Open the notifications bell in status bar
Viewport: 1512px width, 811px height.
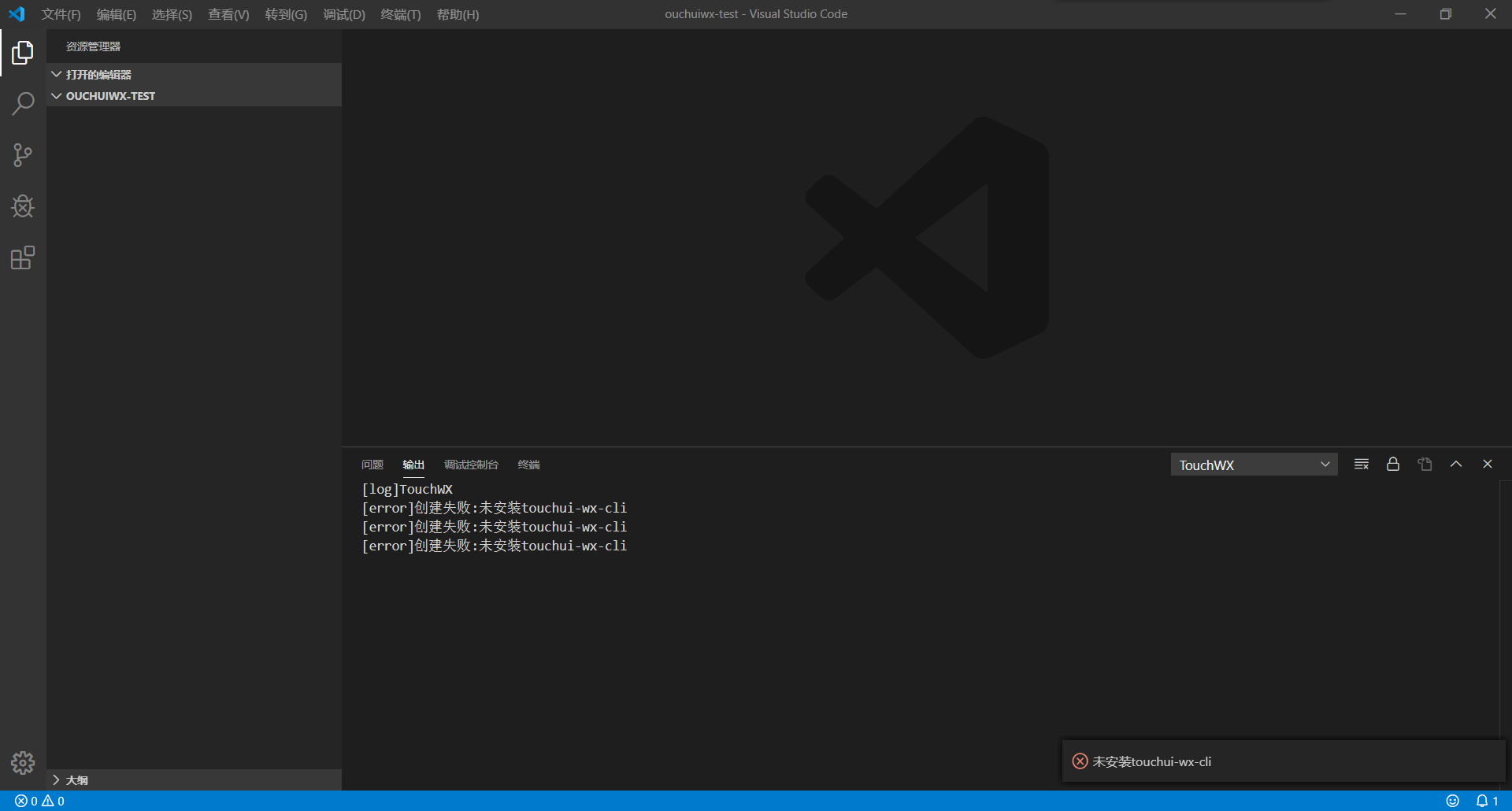pyautogui.click(x=1487, y=801)
